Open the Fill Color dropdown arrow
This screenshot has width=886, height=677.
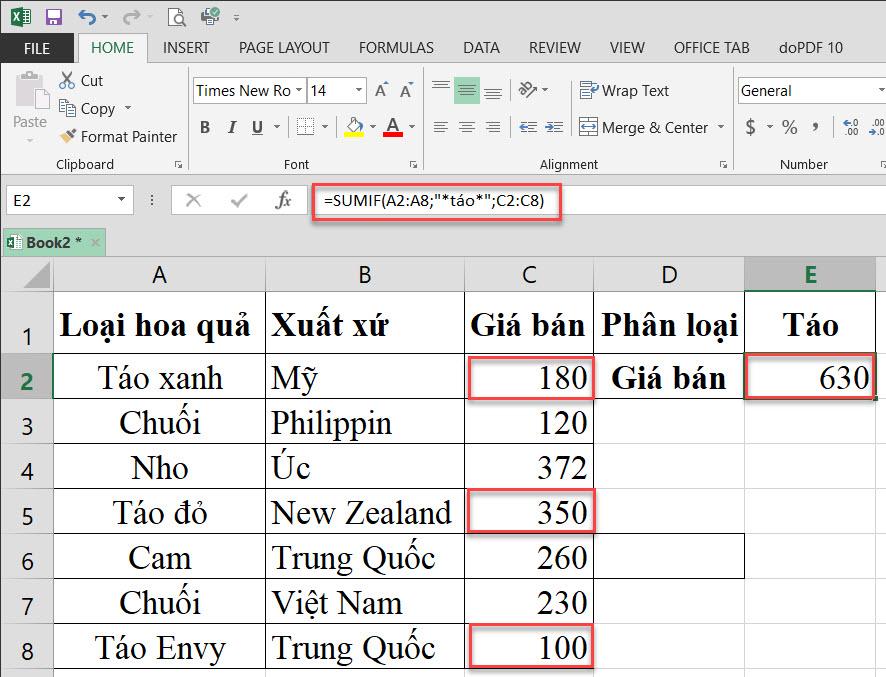tap(372, 127)
